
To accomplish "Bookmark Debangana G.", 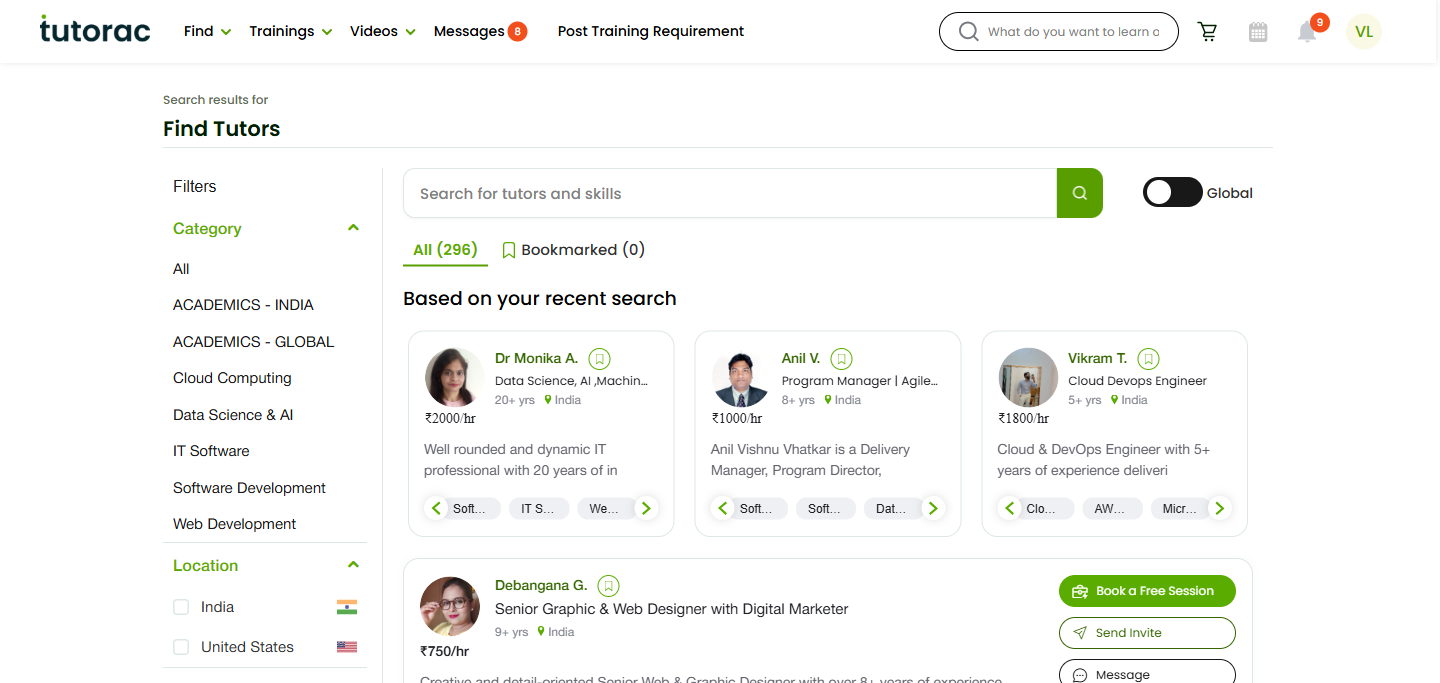I will 608,585.
